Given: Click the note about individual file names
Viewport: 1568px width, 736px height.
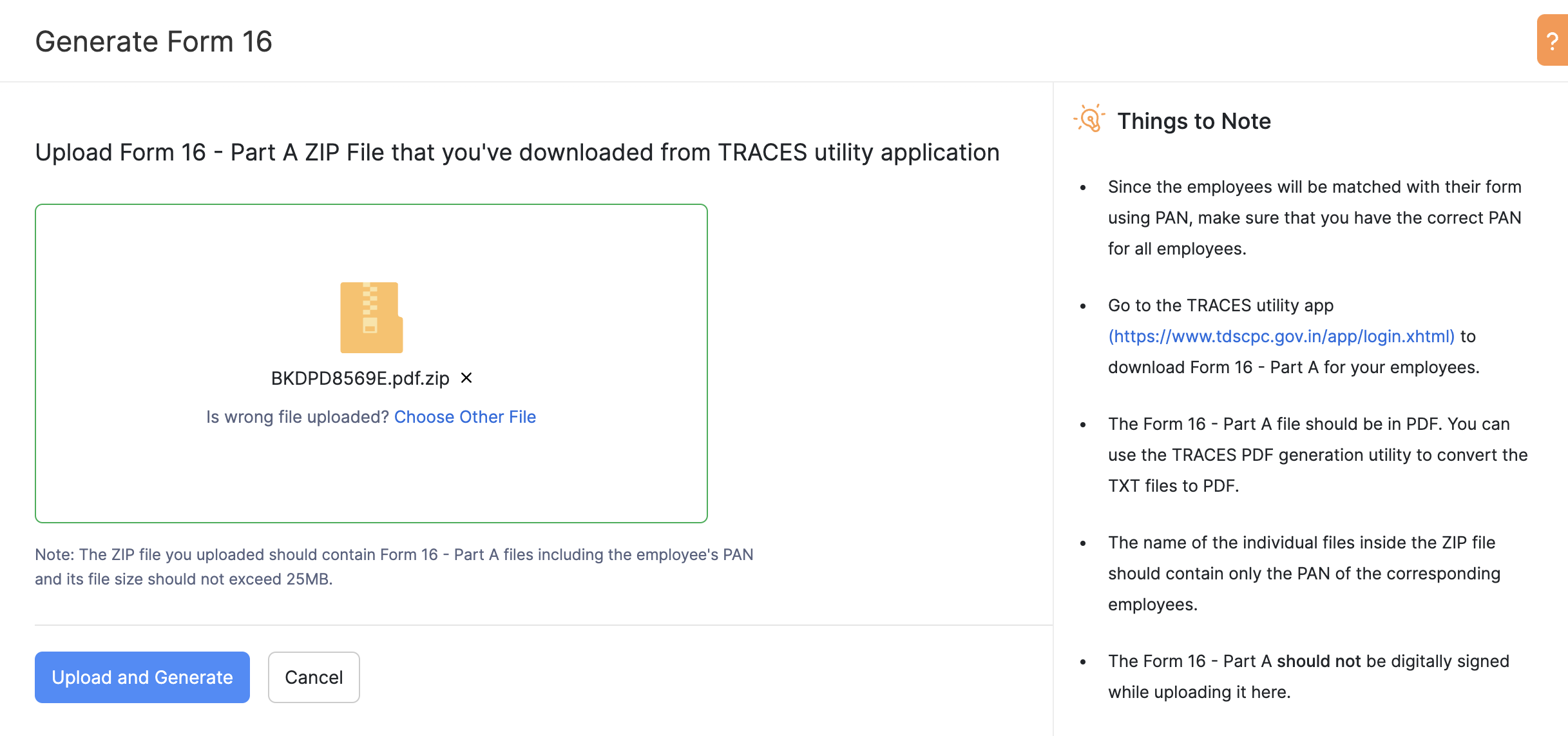Looking at the screenshot, I should coord(1304,574).
